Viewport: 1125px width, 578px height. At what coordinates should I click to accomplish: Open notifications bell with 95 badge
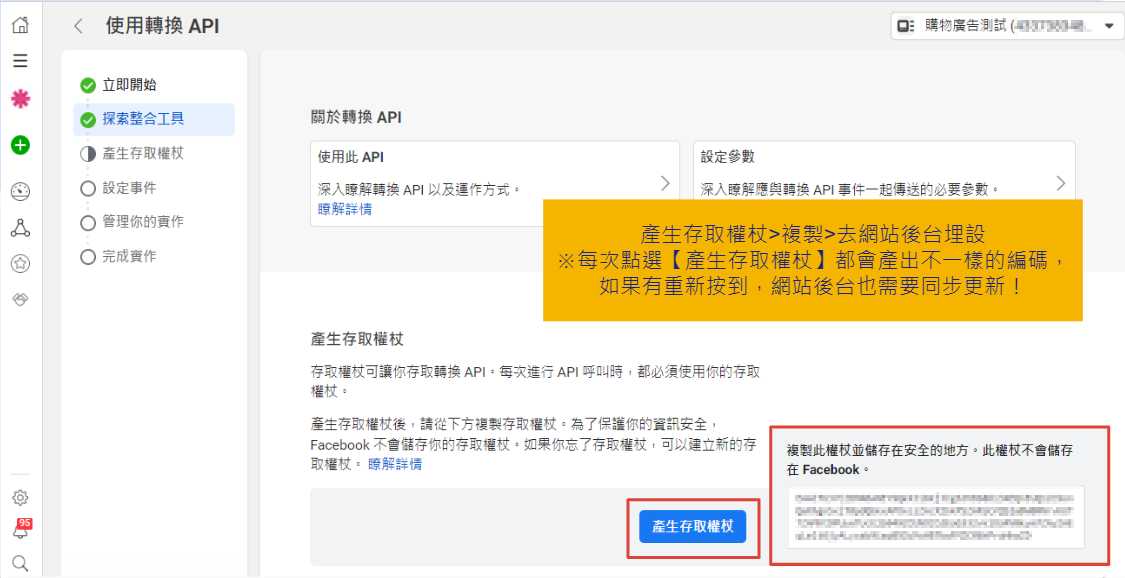[20, 530]
